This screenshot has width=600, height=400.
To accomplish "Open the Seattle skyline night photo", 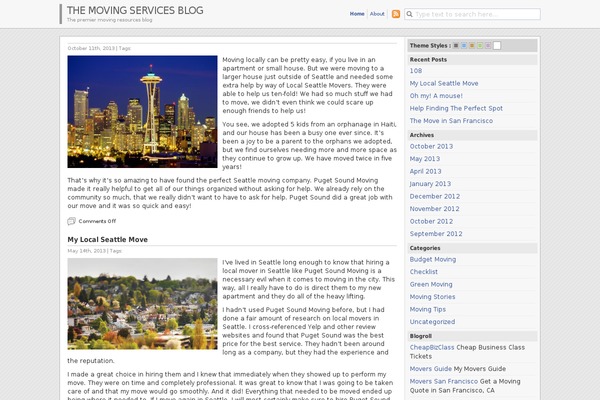I will click(142, 112).
